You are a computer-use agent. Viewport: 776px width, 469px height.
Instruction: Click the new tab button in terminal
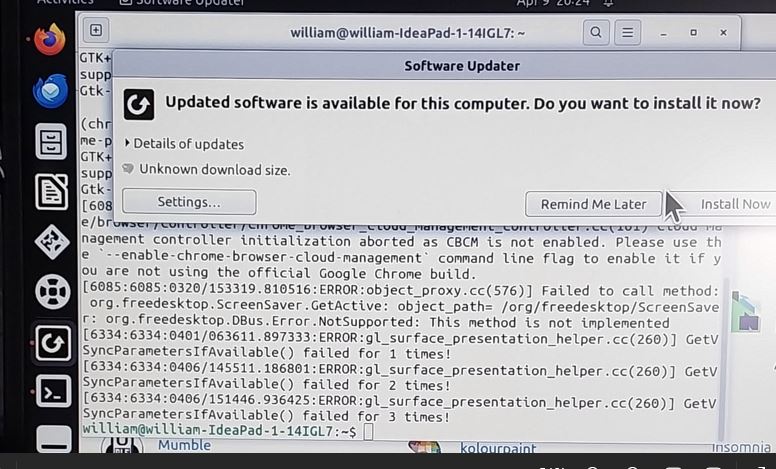tap(96, 31)
